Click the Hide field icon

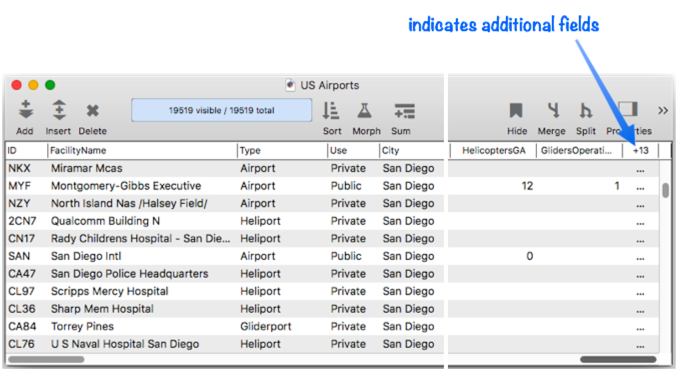pos(516,111)
